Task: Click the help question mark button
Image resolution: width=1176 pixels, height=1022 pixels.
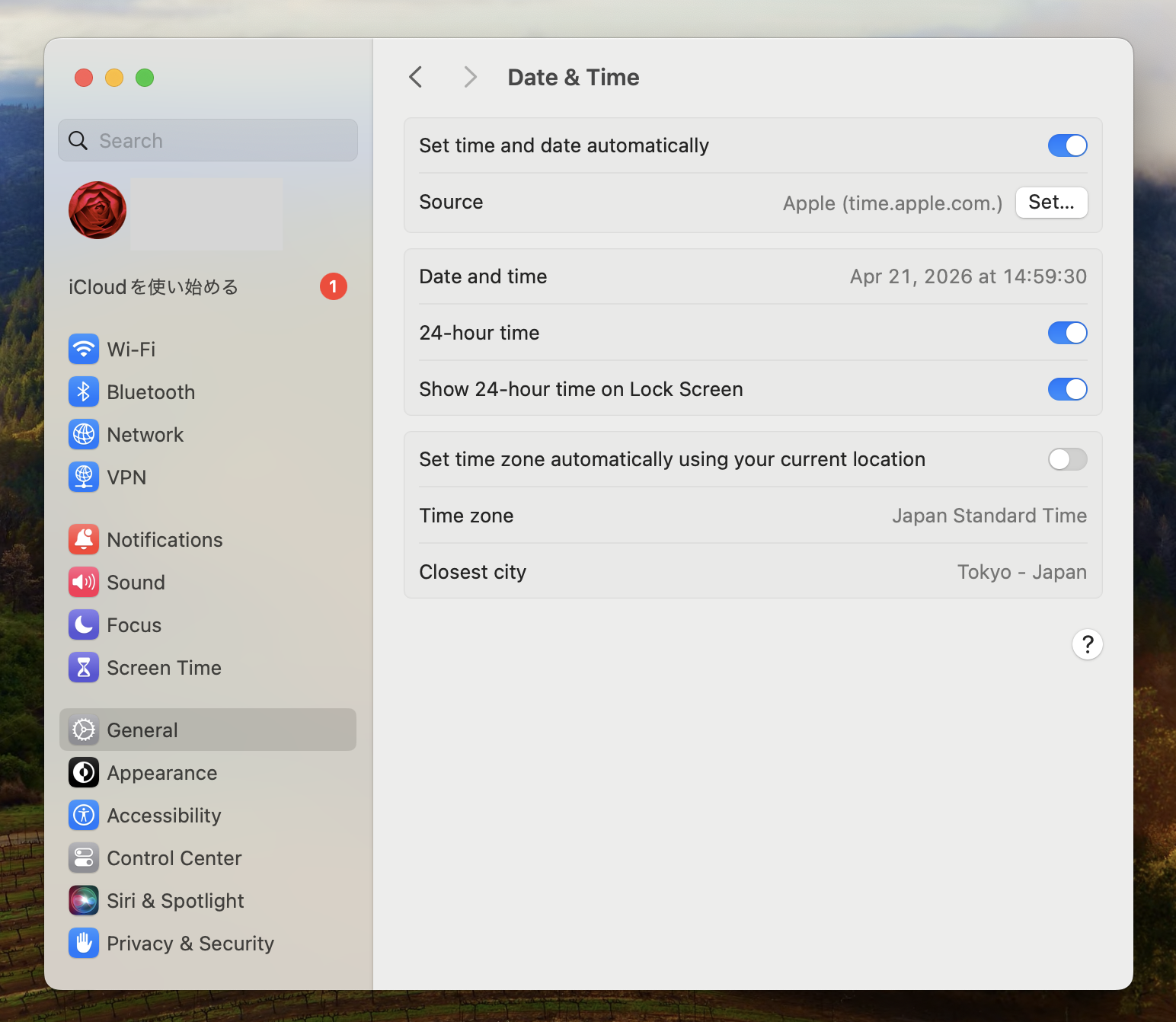Action: tap(1087, 644)
